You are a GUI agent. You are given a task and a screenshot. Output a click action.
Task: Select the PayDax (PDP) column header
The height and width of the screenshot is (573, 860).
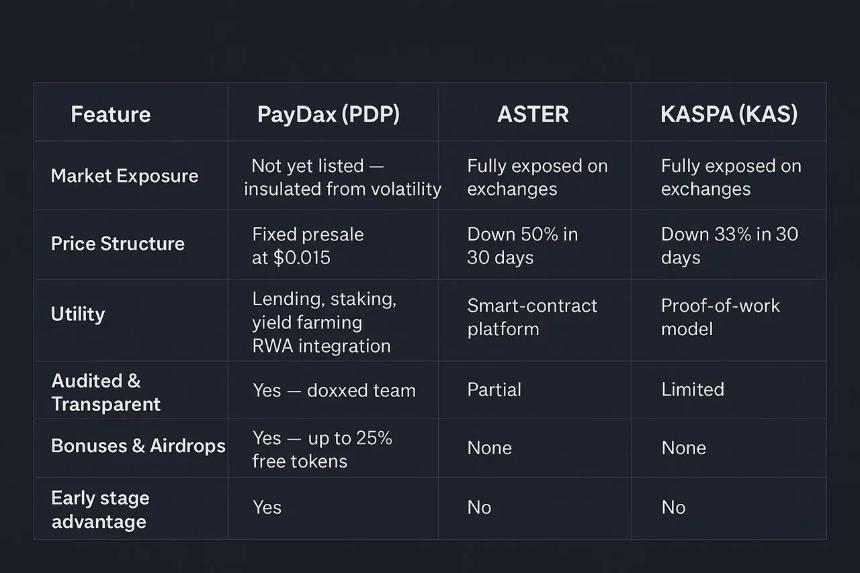328,114
